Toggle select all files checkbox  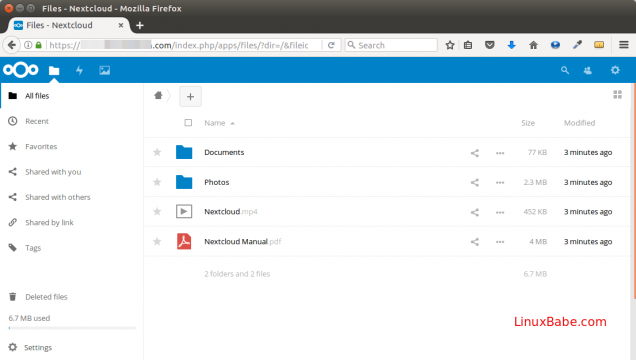[188, 122]
